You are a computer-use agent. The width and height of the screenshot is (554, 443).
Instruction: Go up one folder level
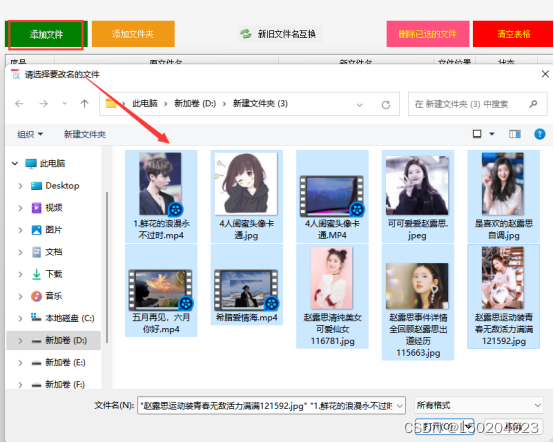click(84, 104)
